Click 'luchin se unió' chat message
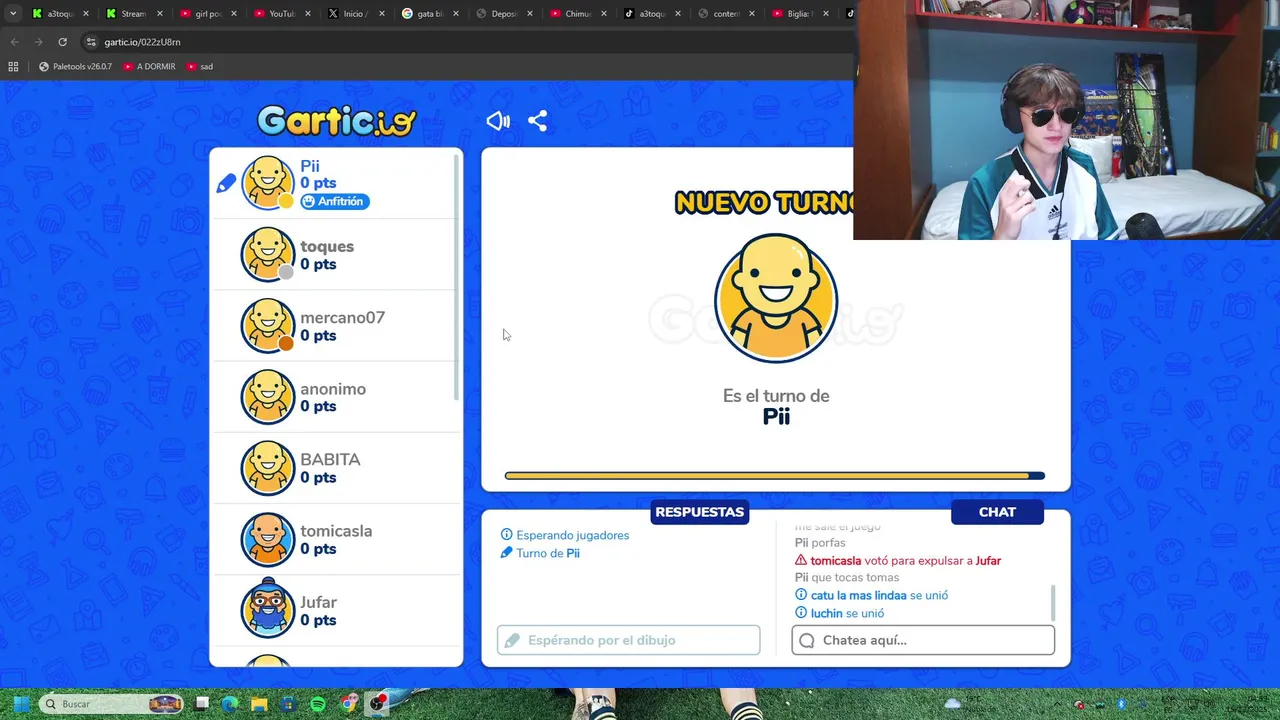 (x=839, y=613)
